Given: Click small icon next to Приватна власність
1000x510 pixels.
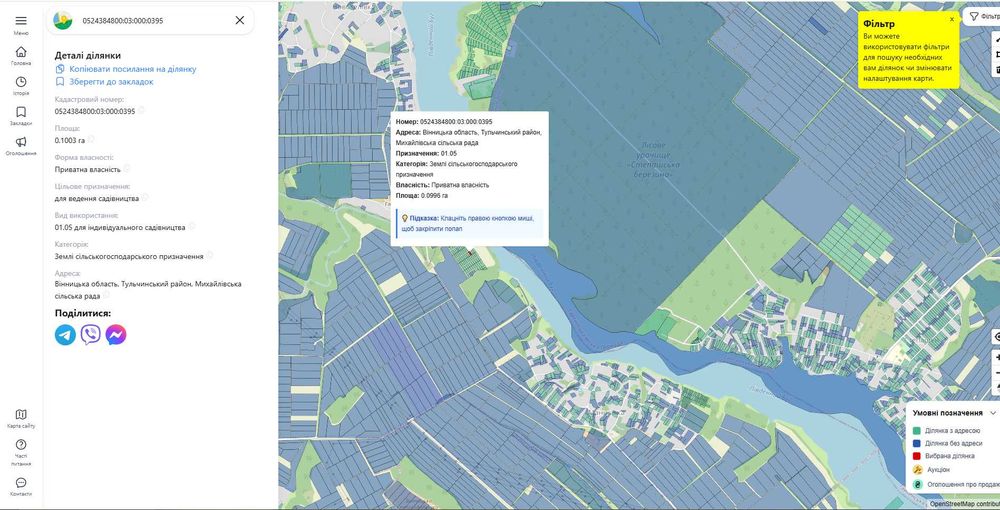Looking at the screenshot, I should coord(126,168).
